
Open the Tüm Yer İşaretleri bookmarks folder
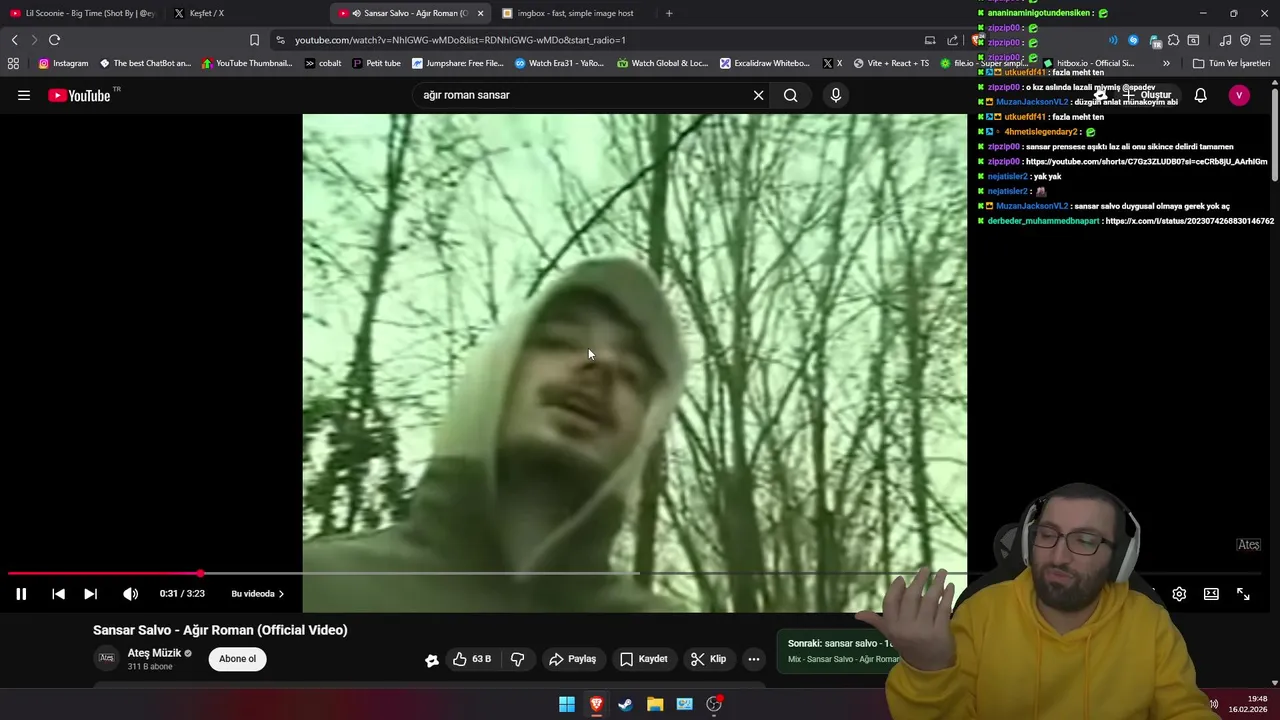pos(1231,63)
